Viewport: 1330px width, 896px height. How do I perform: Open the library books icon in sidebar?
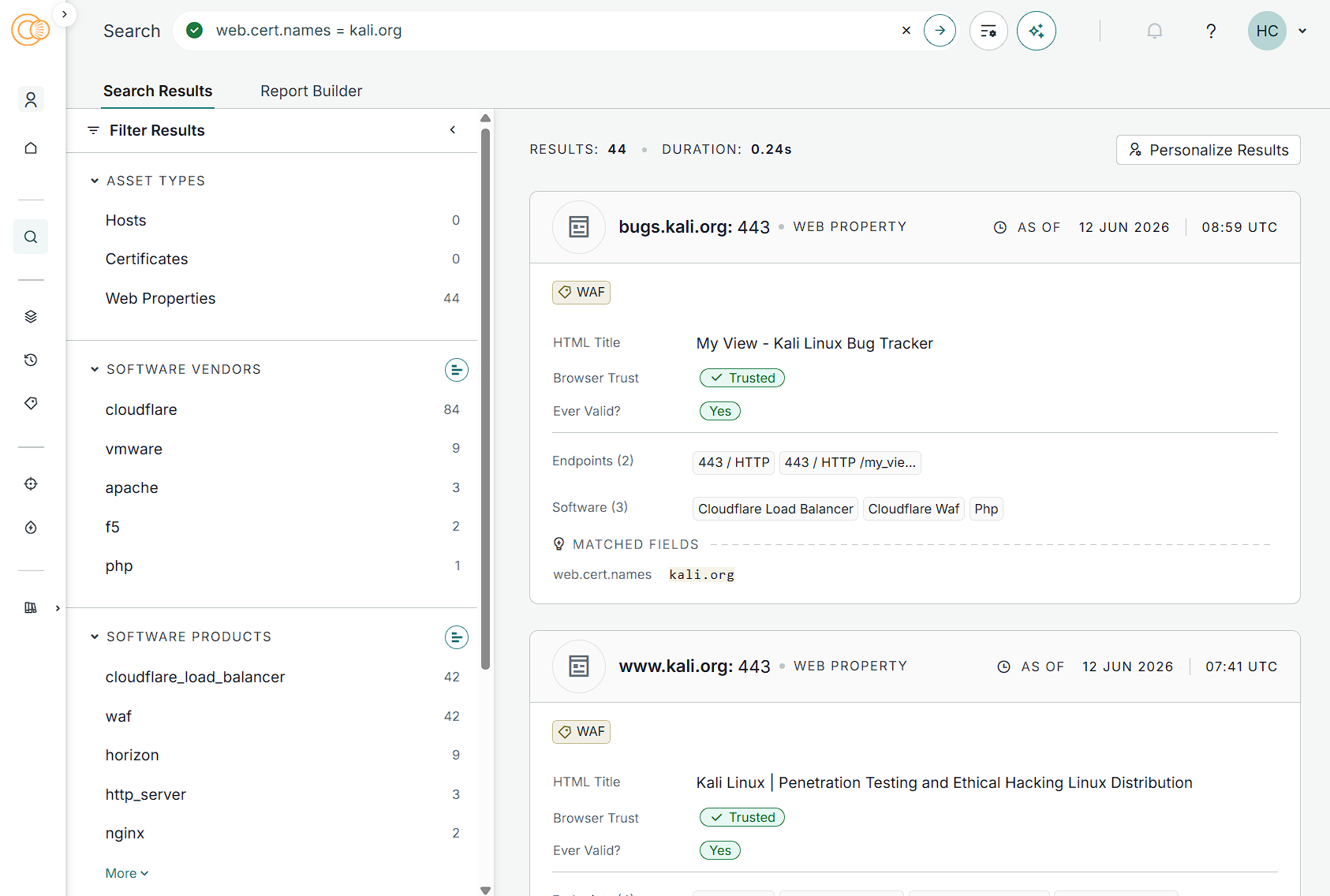31,607
